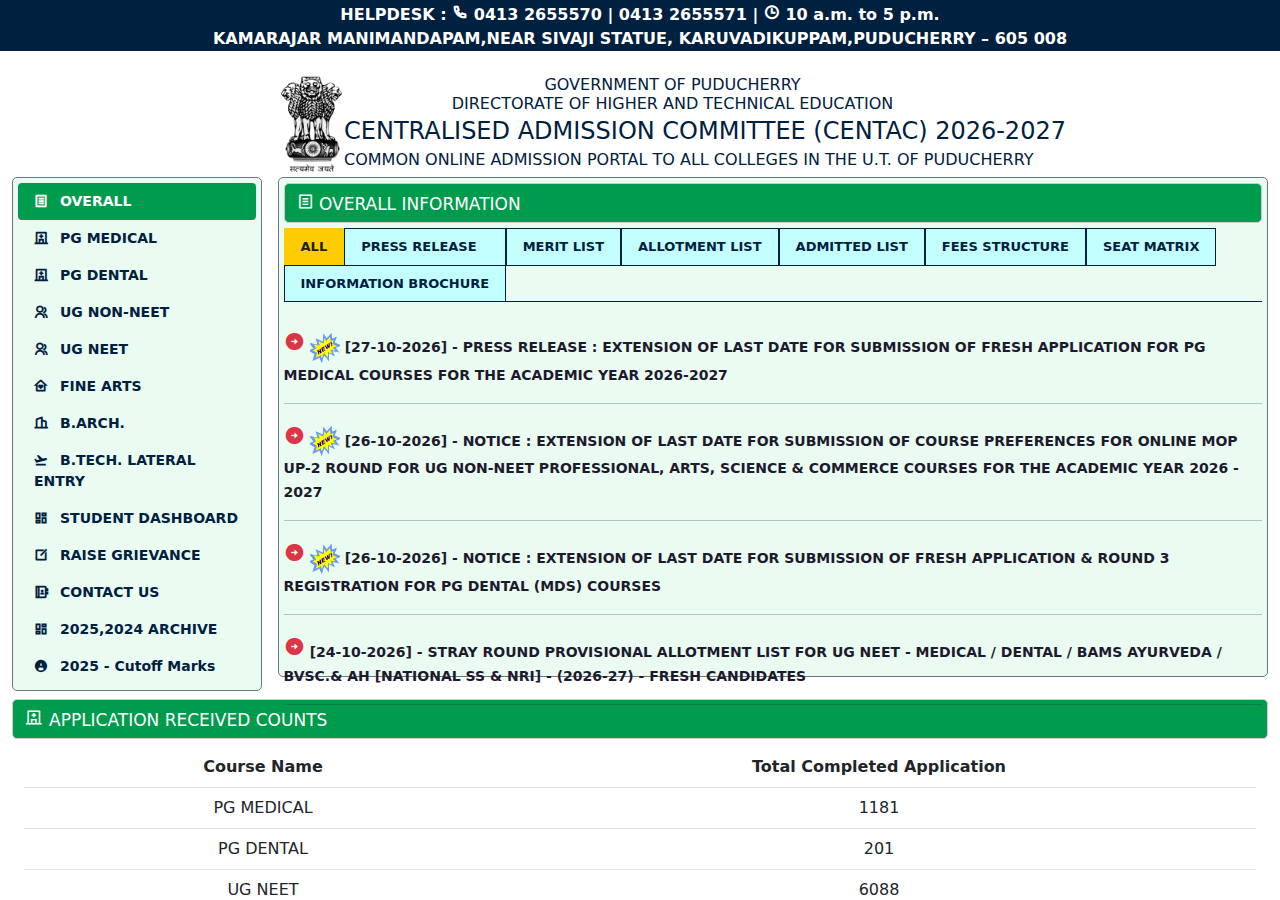Image resolution: width=1280 pixels, height=900 pixels.
Task: Click the UG NEET count 6088
Action: pos(879,889)
